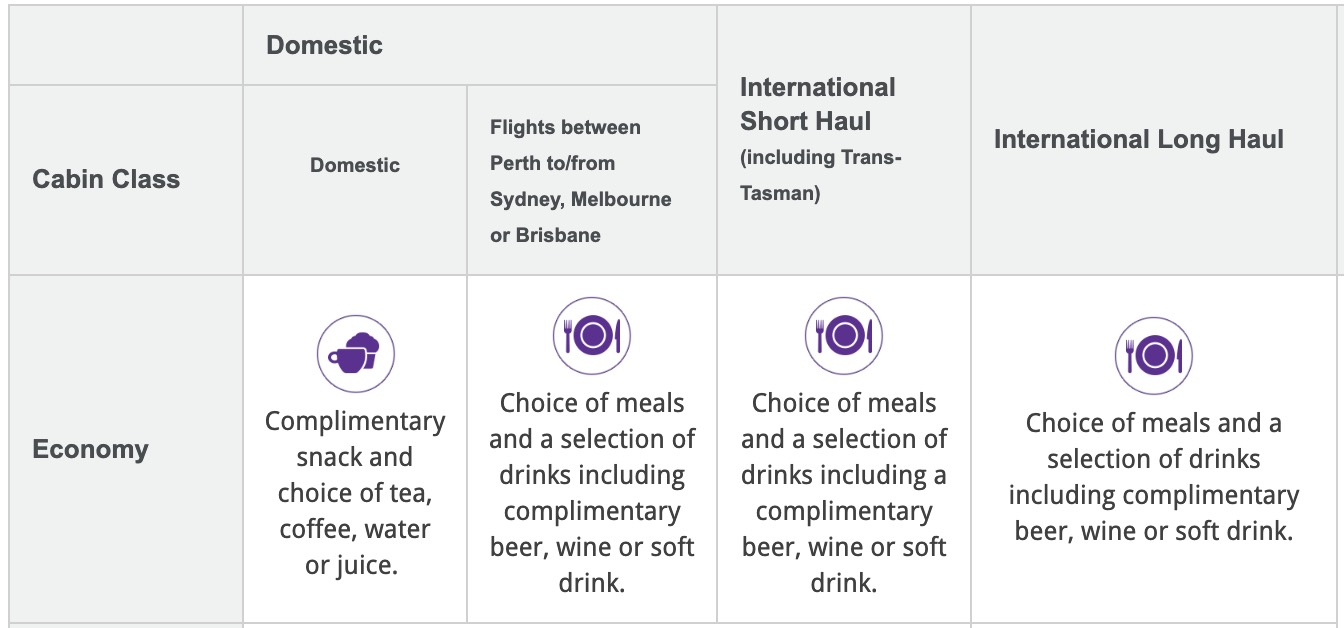Viewport: 1344px width, 628px height.
Task: Click the including Trans-Tasman subtitle
Action: point(821,175)
